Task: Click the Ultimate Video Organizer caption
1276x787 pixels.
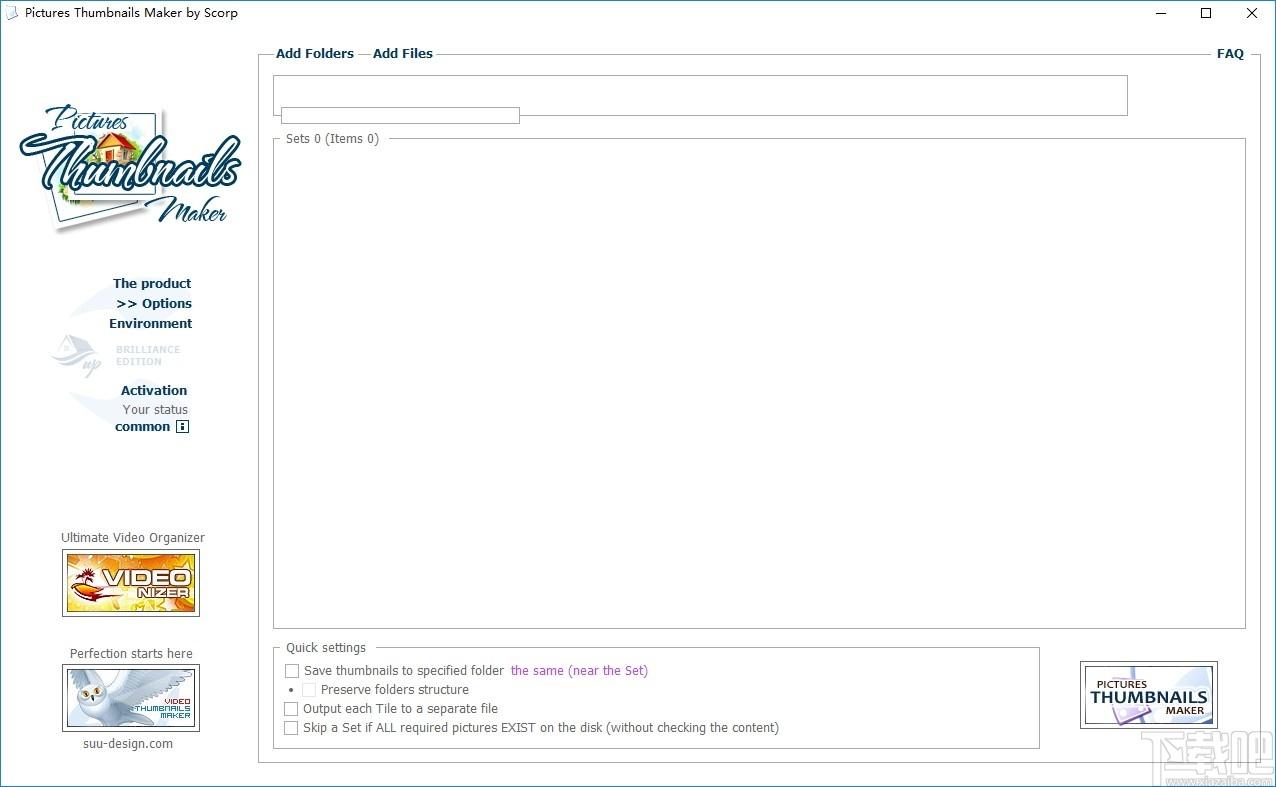Action: point(133,538)
